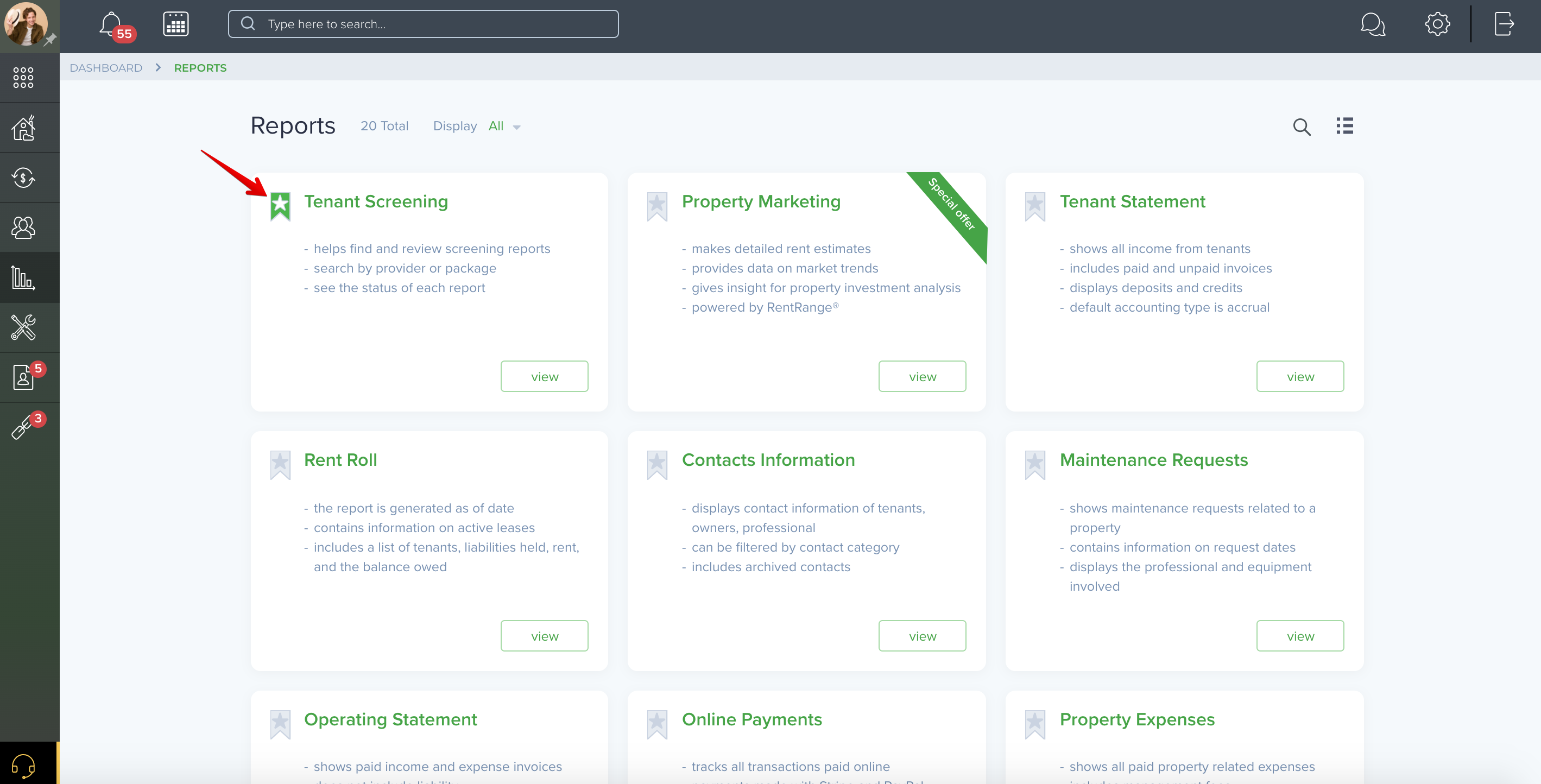The height and width of the screenshot is (784, 1541).
Task: Open the chat messages icon
Action: (x=1372, y=24)
